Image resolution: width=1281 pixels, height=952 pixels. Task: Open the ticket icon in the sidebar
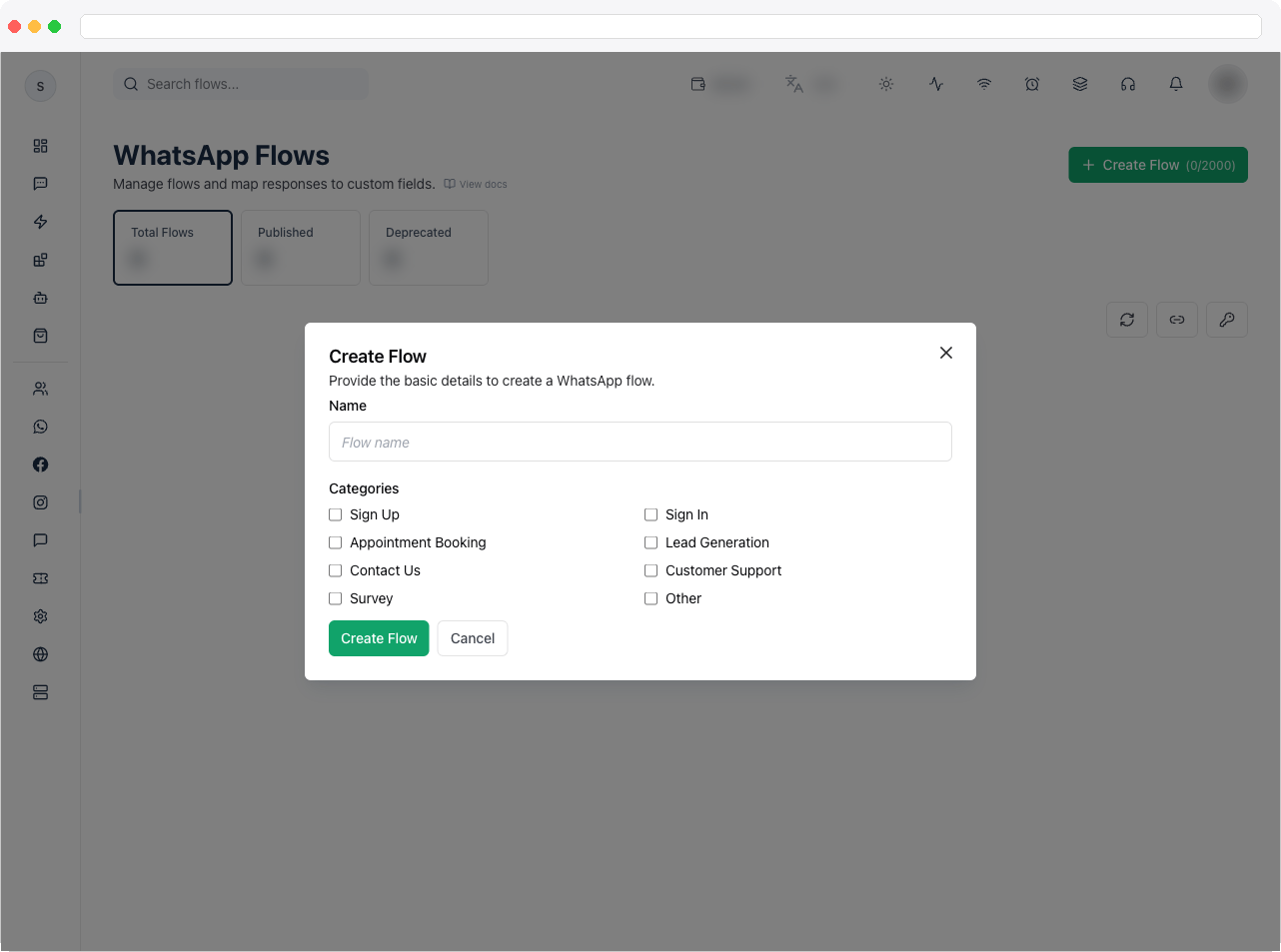click(40, 578)
